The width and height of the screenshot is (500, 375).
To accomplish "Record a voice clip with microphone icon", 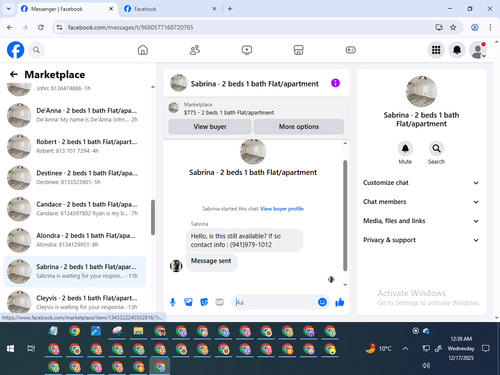I will 173,302.
